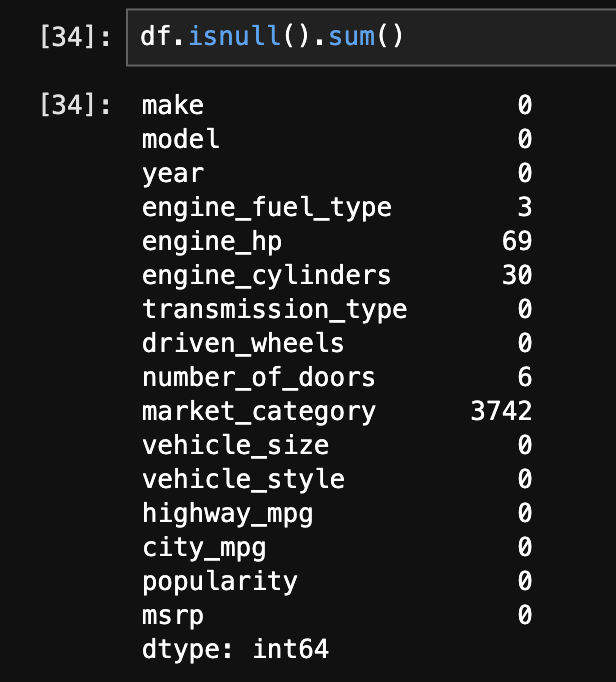Click the 'popularity' row label

pyautogui.click(x=220, y=581)
